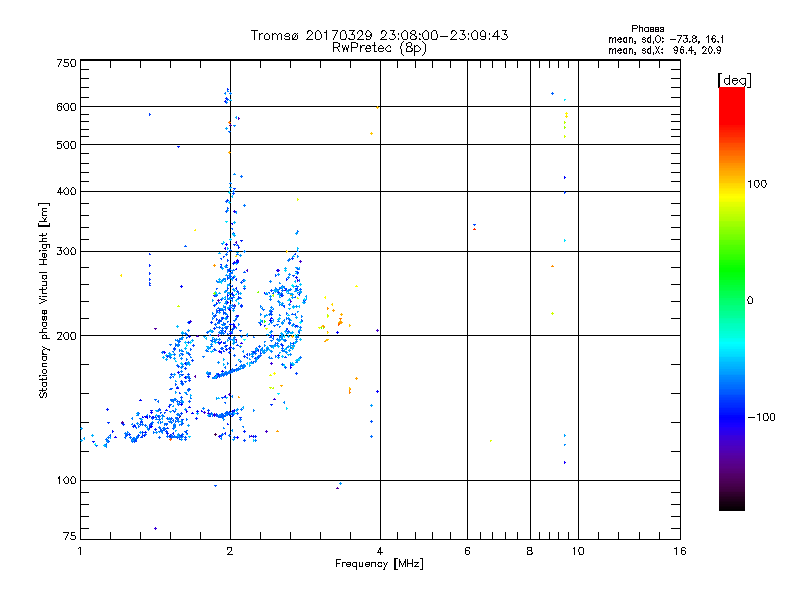The height and width of the screenshot is (600, 800).
Task: Click the height axis tick label '750'
Action: pyautogui.click(x=66, y=63)
